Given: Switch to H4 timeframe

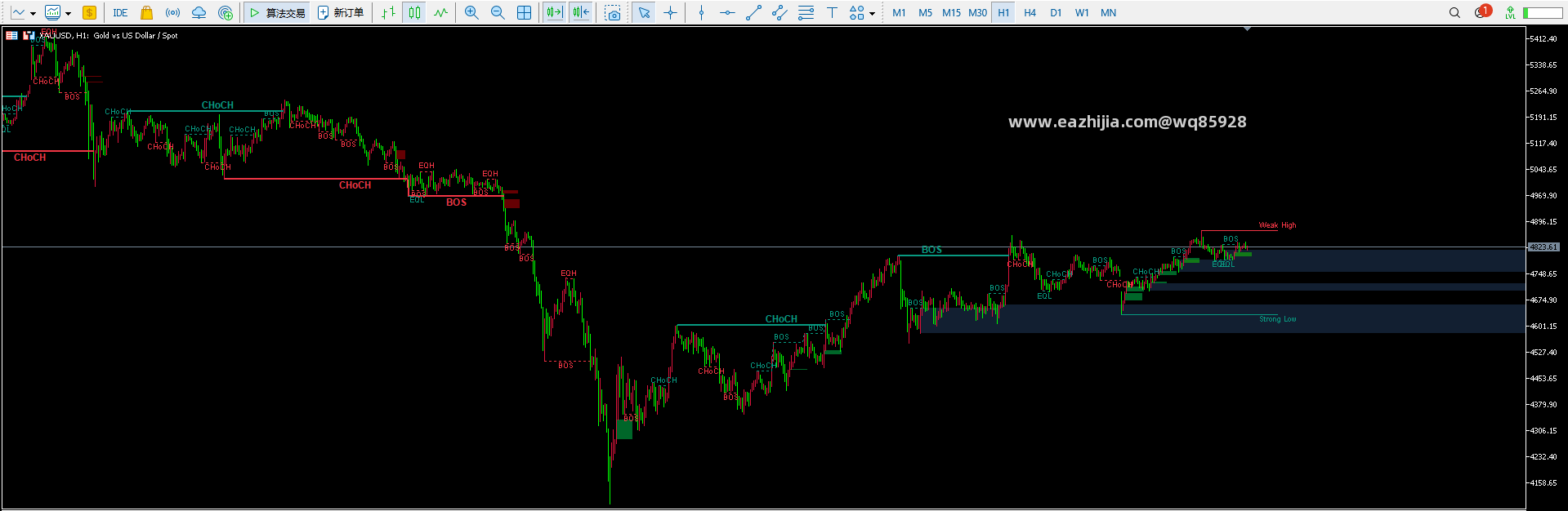Looking at the screenshot, I should [1030, 12].
